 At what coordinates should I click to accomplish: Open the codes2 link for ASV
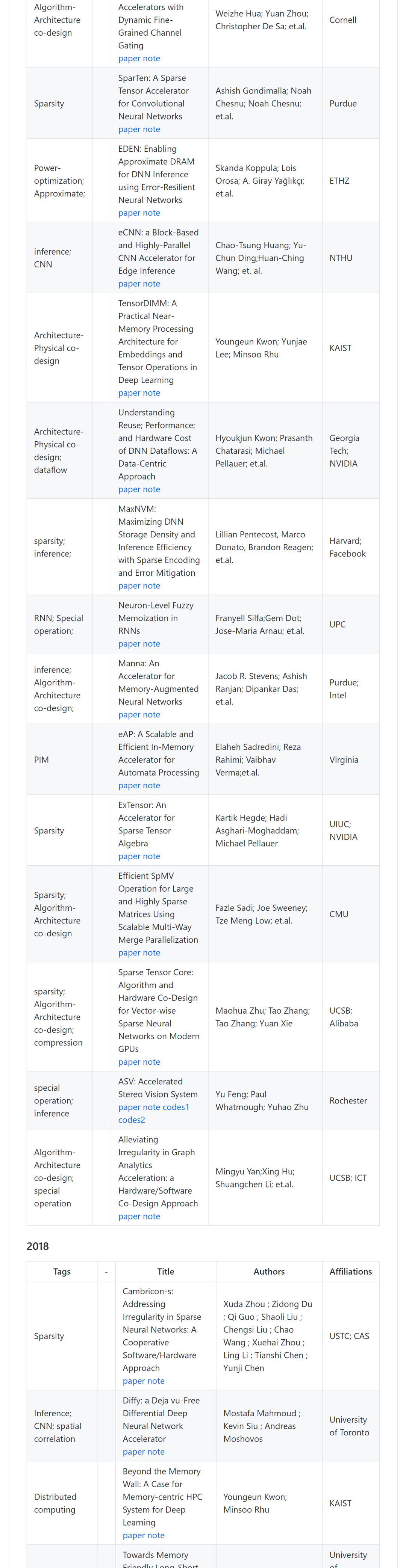(132, 1120)
